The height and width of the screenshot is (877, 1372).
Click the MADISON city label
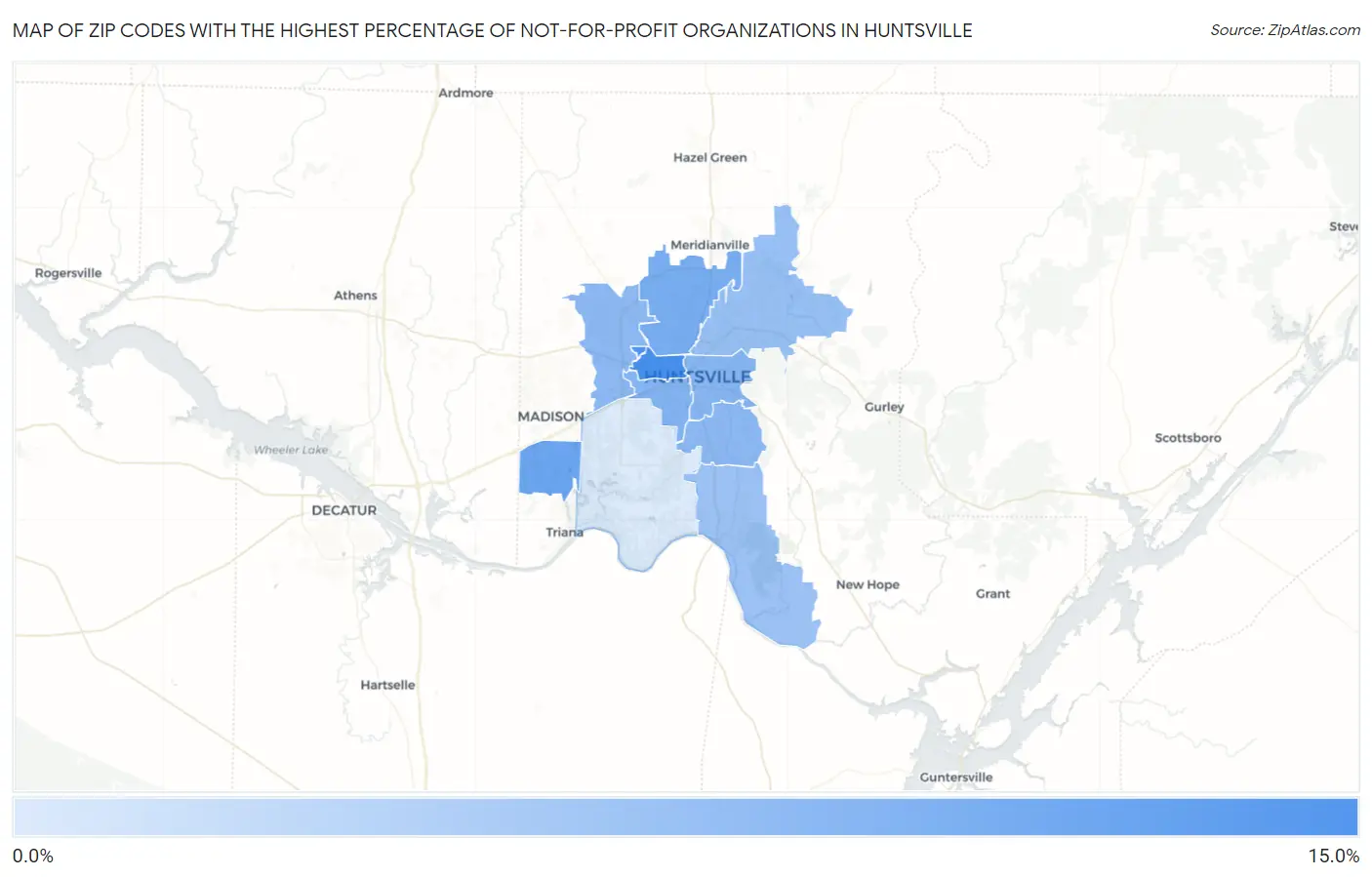(550, 417)
